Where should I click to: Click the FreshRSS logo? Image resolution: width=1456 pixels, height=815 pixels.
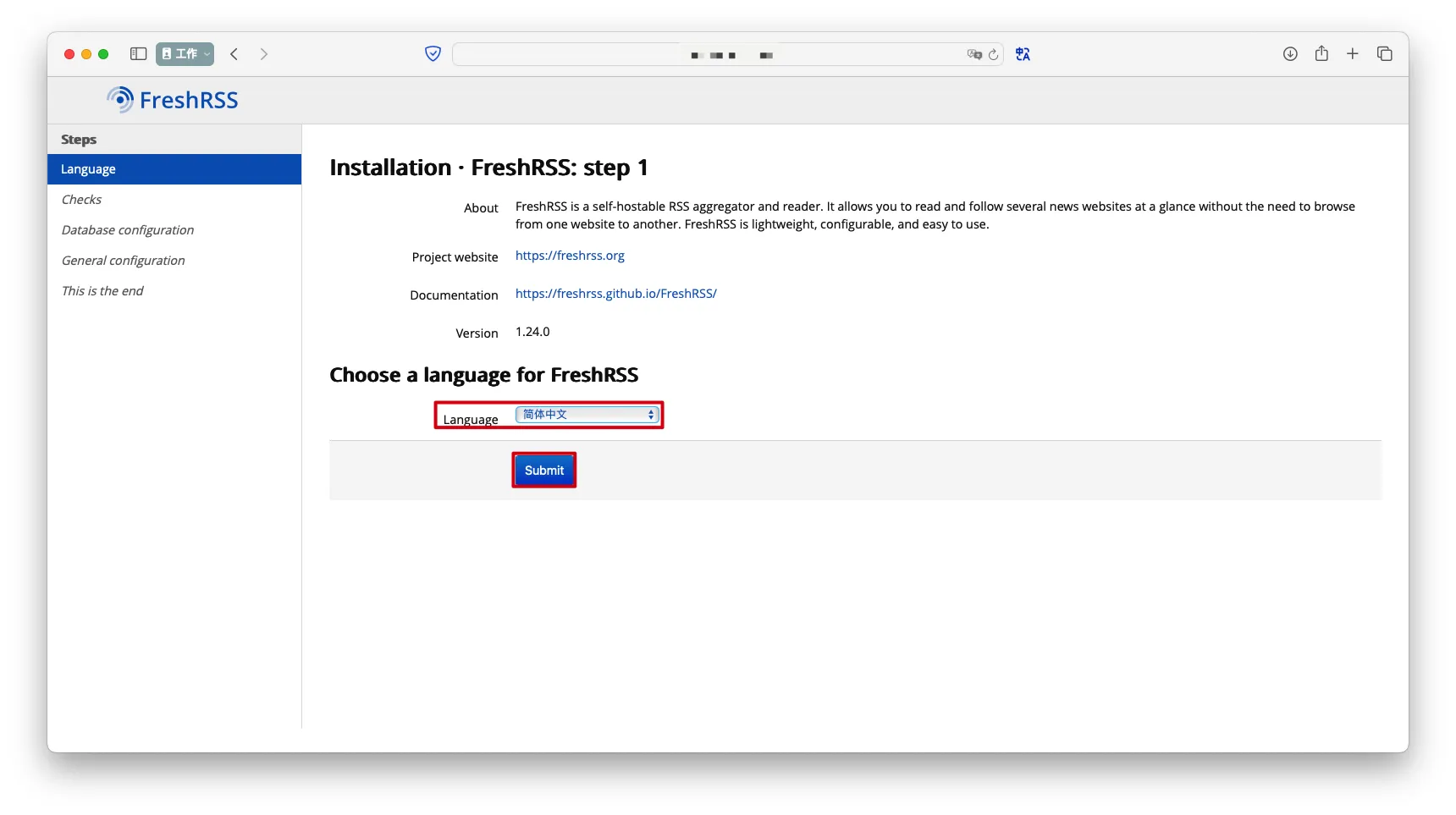173,100
